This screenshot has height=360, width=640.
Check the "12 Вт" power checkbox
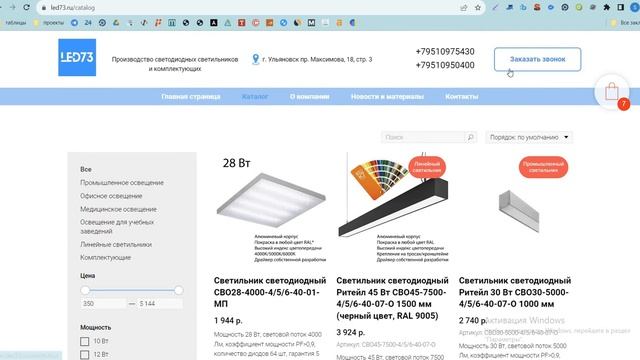[x=84, y=355]
